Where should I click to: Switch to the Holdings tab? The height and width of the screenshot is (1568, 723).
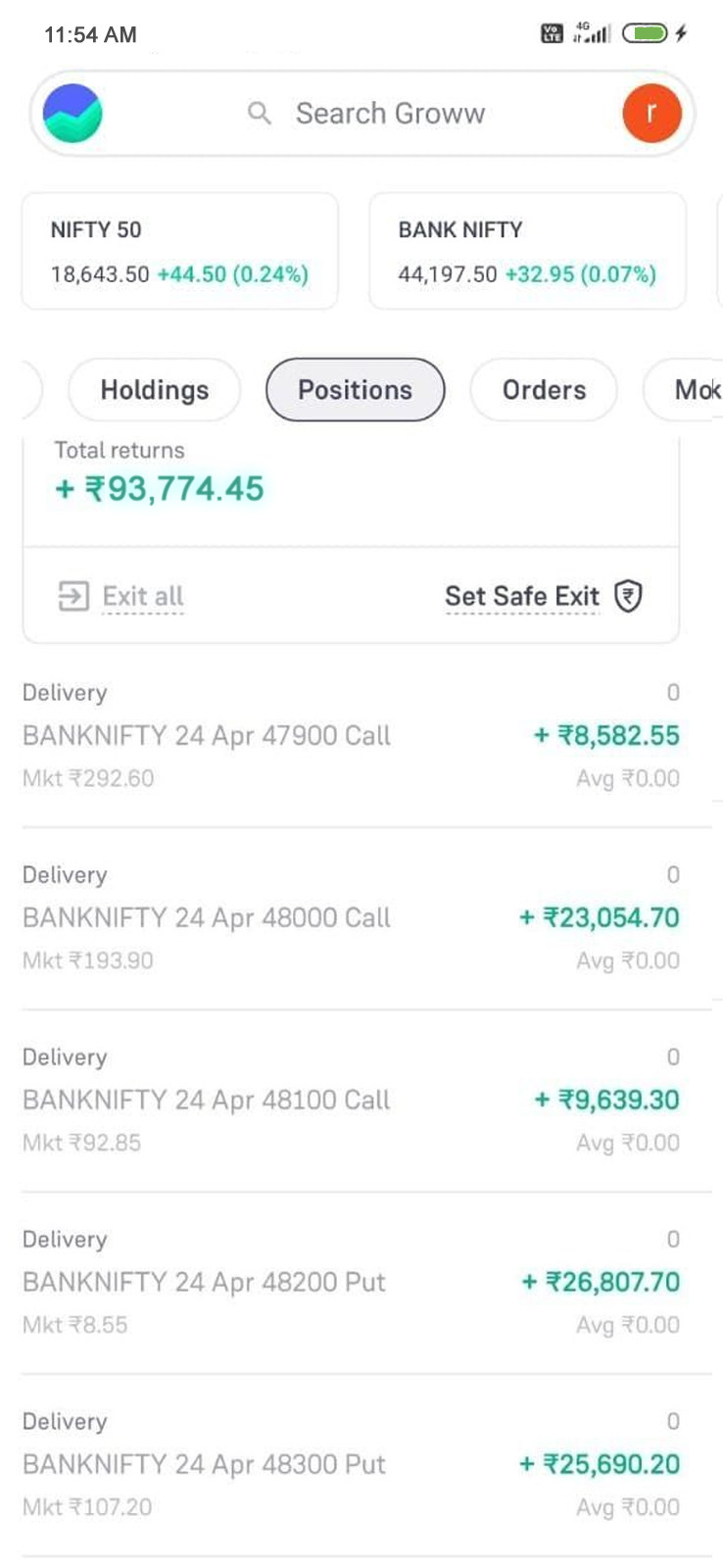pyautogui.click(x=155, y=390)
